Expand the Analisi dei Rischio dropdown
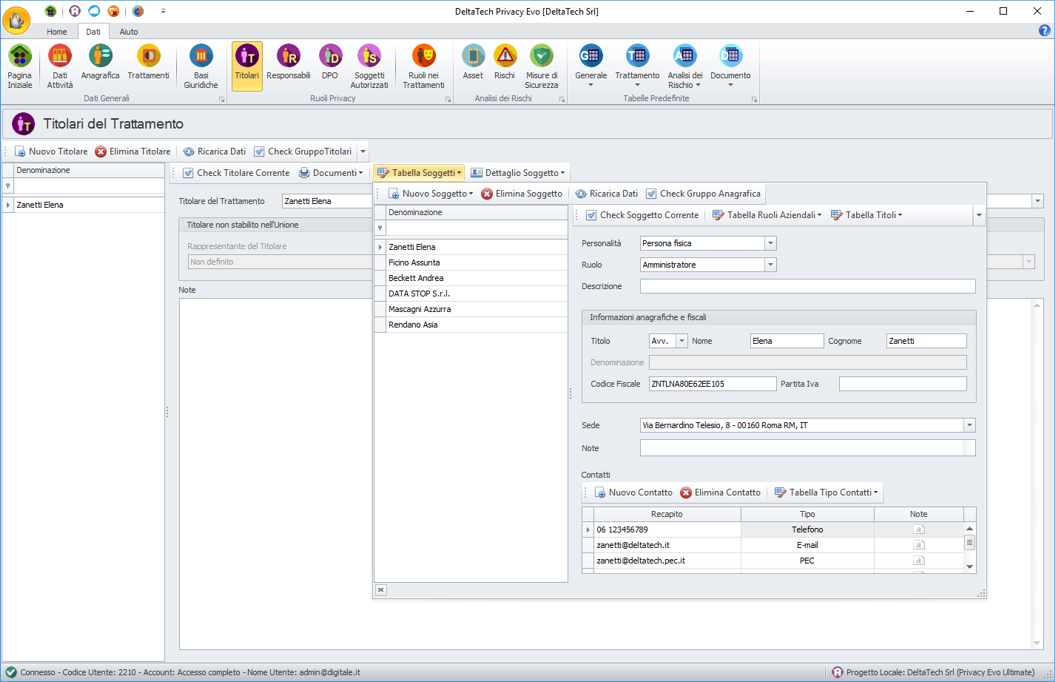 click(685, 66)
